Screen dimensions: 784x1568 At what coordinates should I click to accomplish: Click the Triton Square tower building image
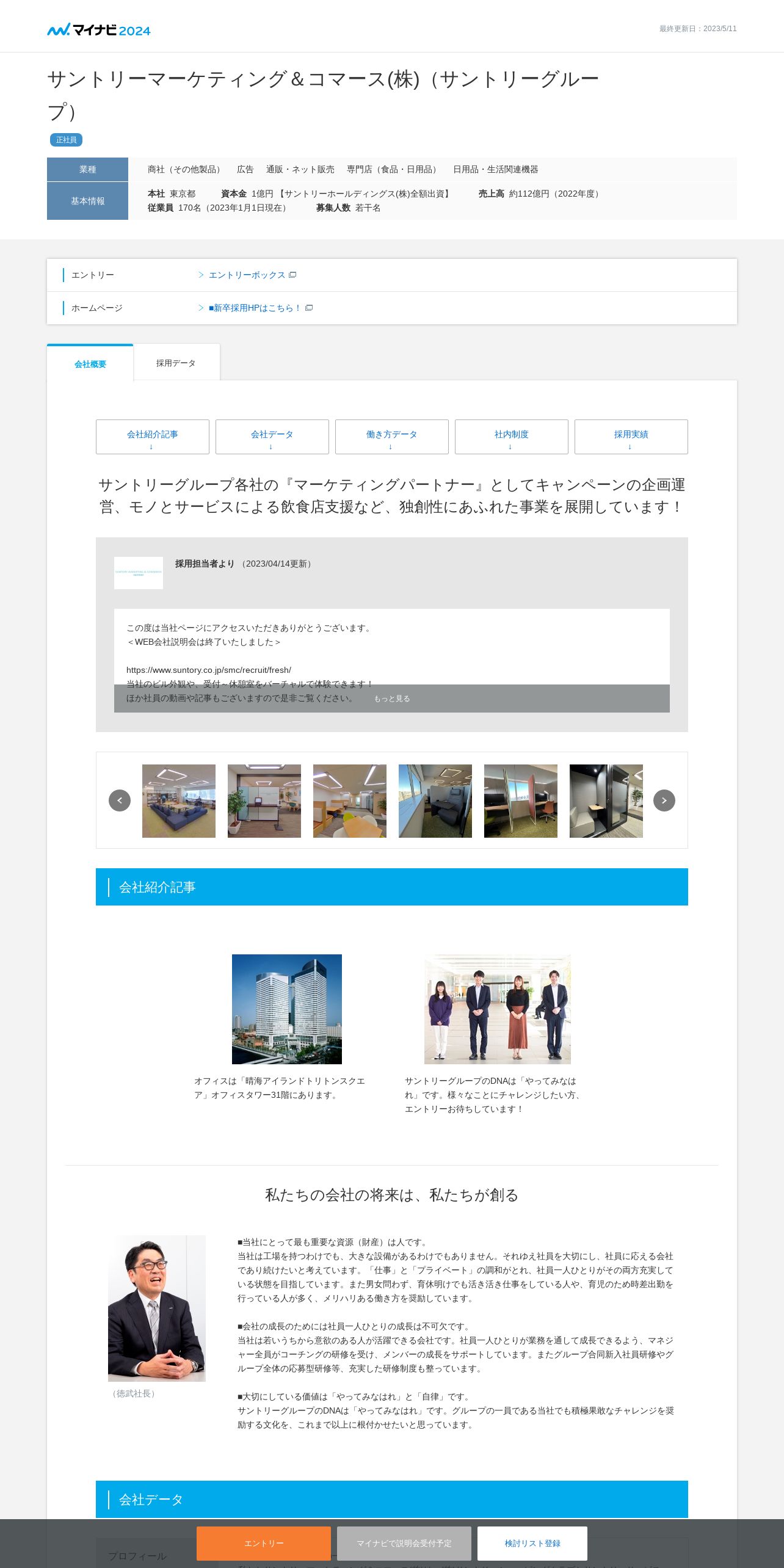pyautogui.click(x=287, y=1009)
